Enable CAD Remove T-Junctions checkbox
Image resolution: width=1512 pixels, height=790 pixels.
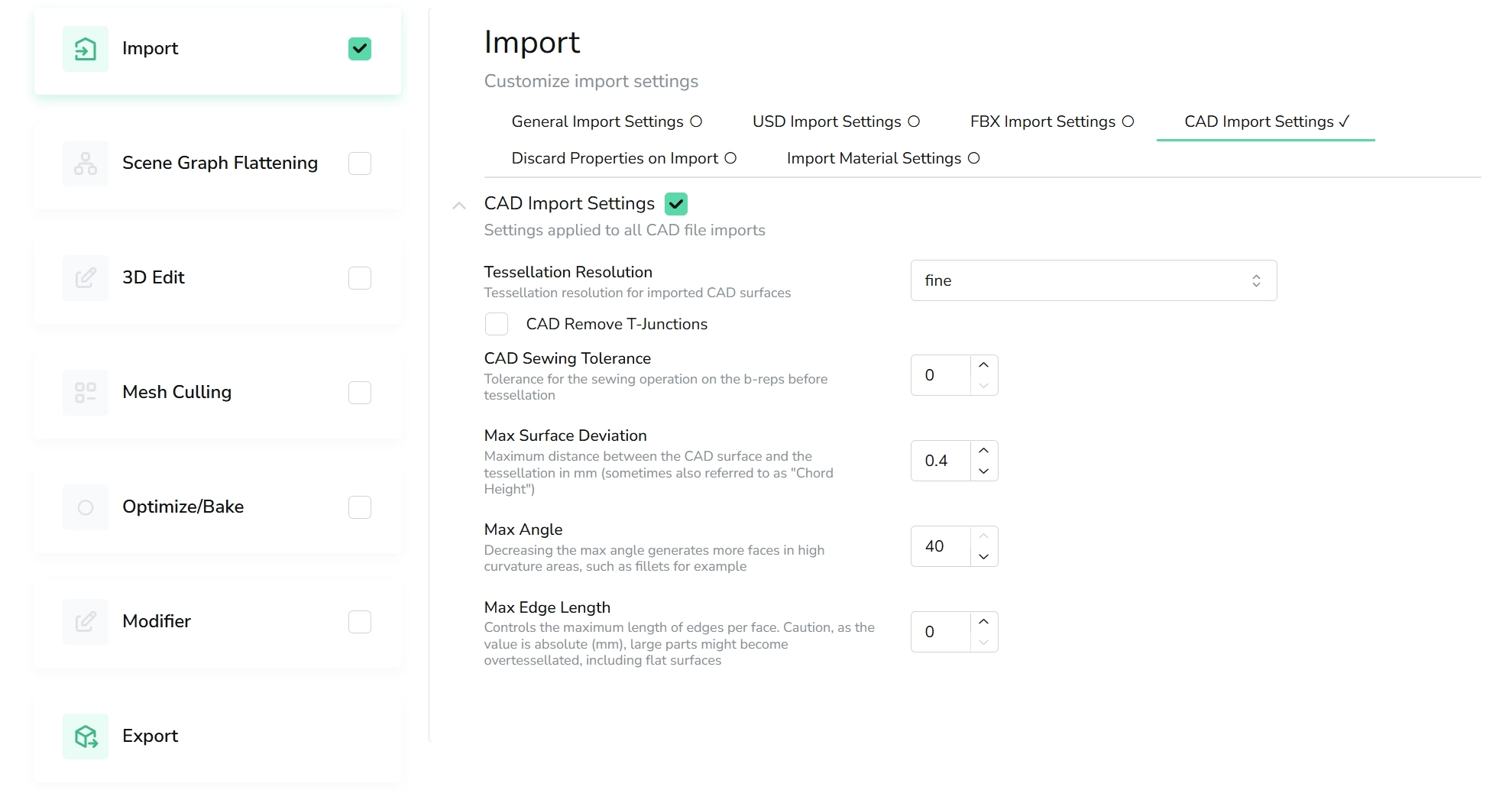point(497,324)
